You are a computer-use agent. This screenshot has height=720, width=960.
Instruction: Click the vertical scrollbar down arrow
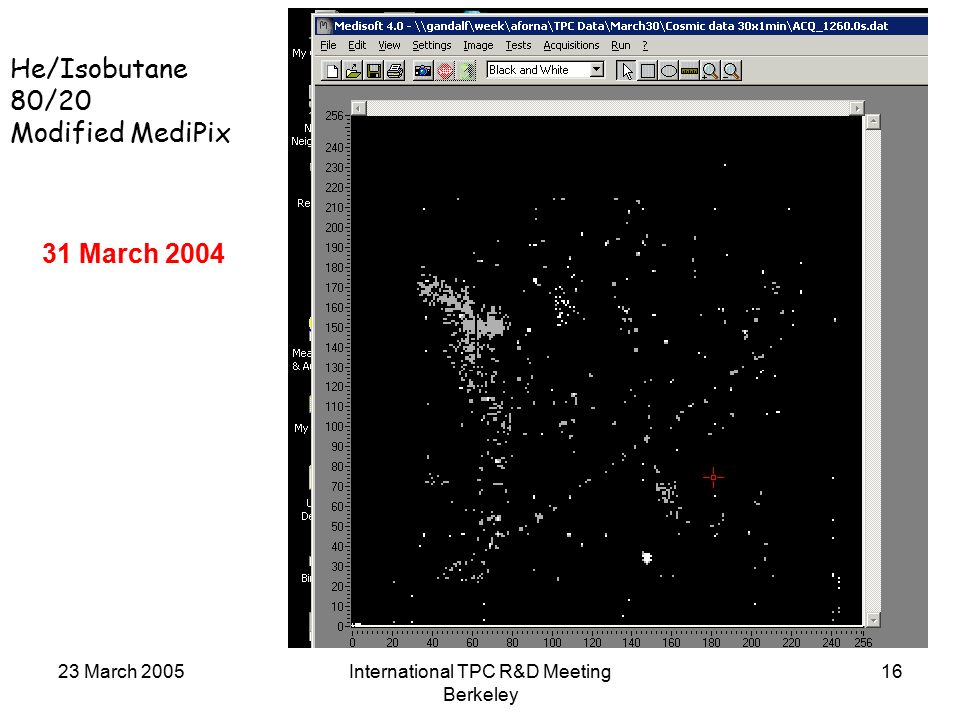(x=873, y=620)
